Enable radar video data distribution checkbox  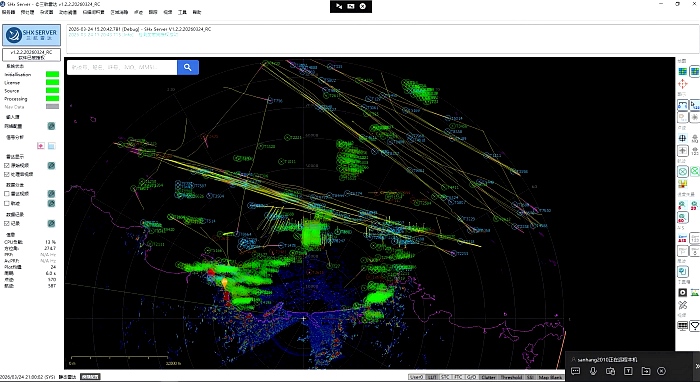[x=7, y=194]
